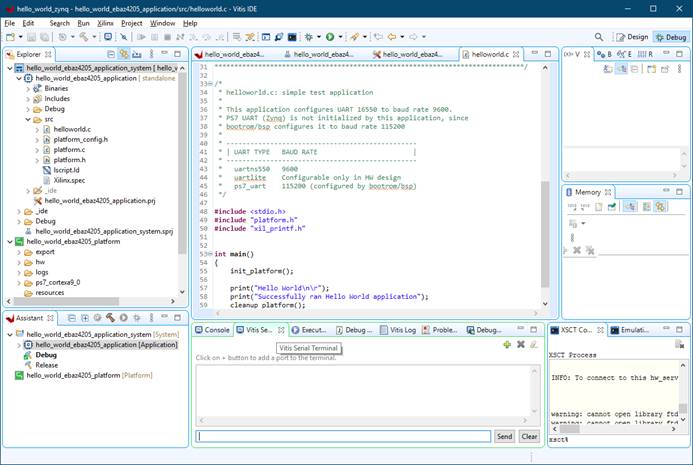Viewport: 693px width, 465px height.
Task: Open the Xilinx menu
Action: (x=105, y=22)
